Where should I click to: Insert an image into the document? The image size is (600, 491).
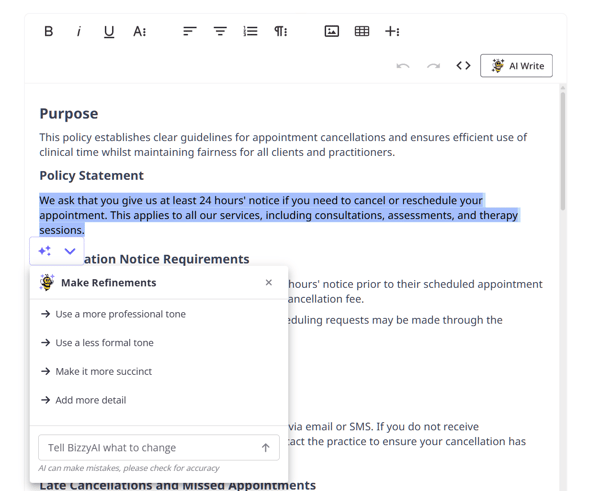coord(332,31)
